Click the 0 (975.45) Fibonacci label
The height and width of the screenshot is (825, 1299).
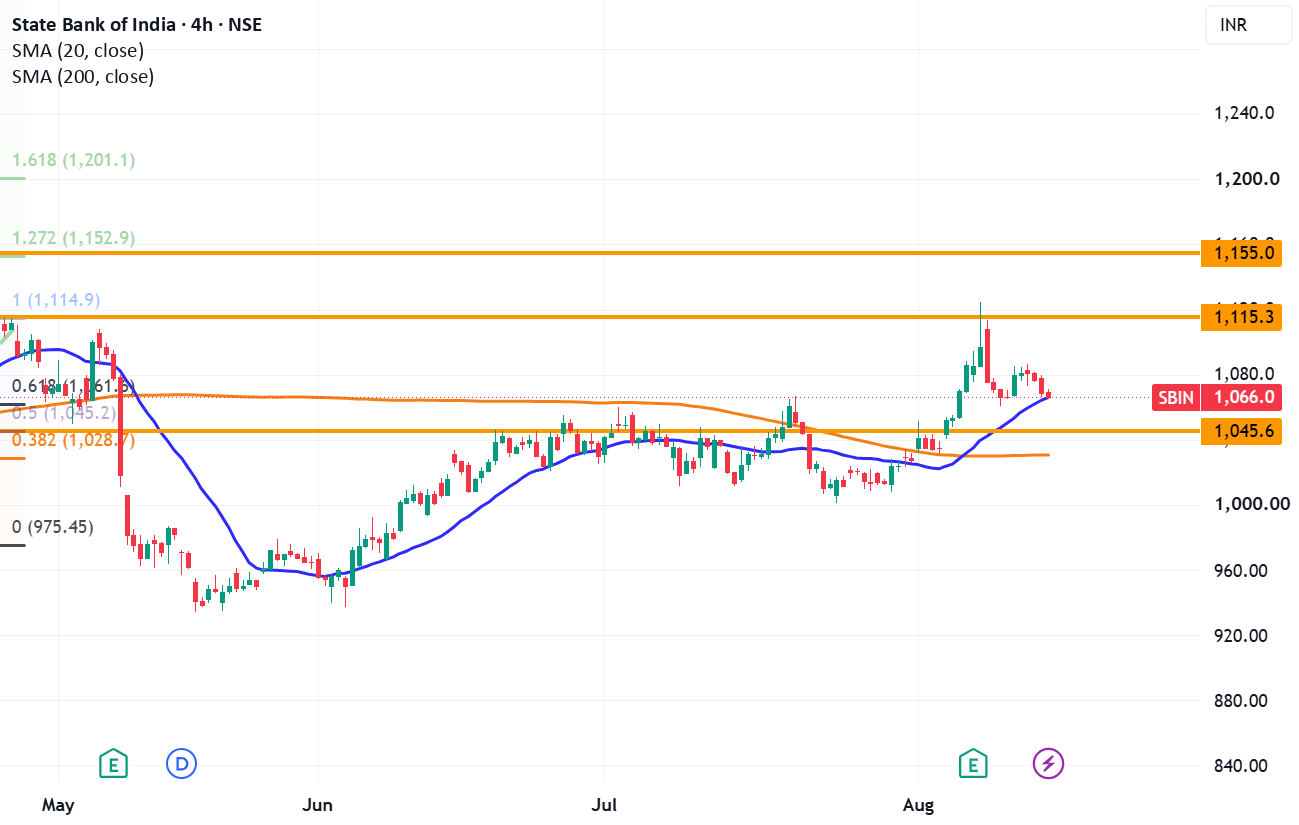click(52, 527)
